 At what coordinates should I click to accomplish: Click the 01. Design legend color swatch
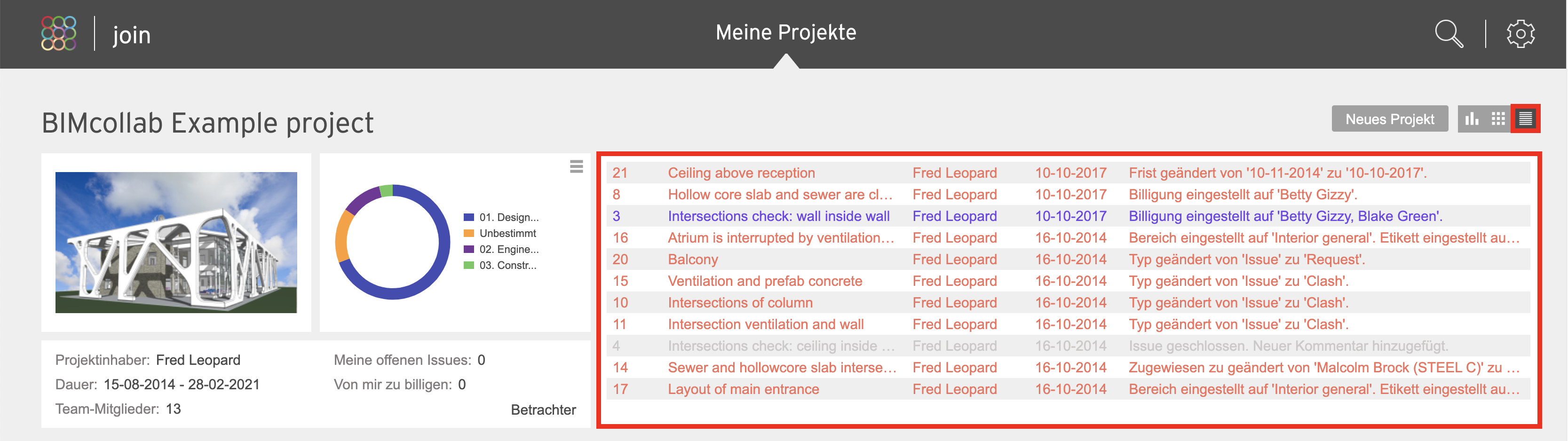[x=469, y=217]
